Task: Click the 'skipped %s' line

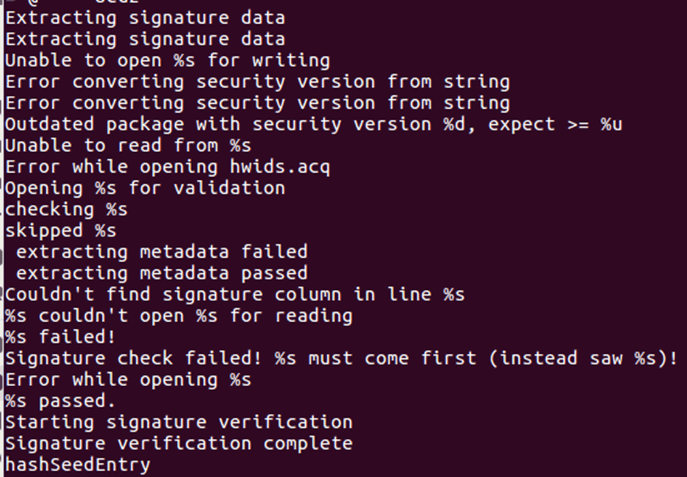Action: 60,231
